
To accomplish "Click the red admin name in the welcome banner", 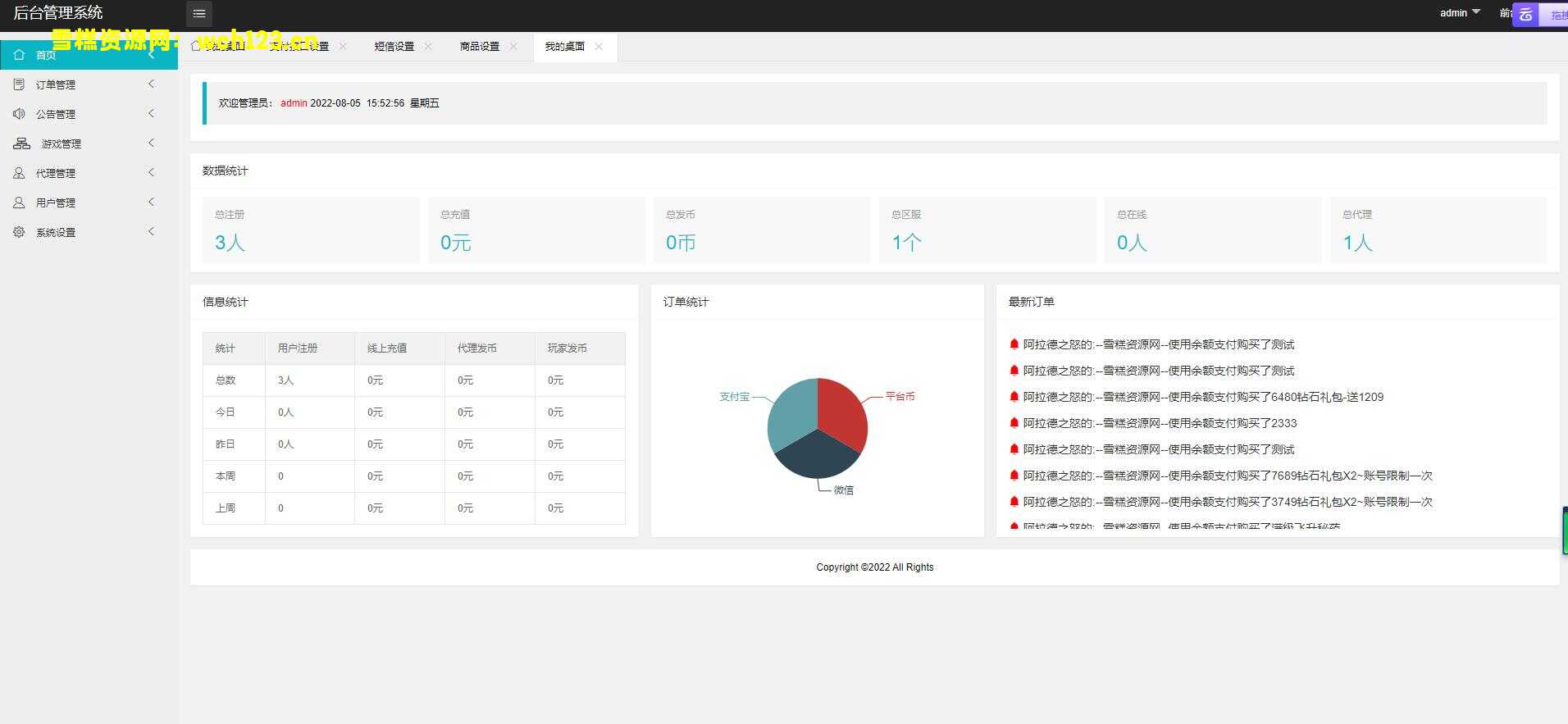I will point(294,103).
